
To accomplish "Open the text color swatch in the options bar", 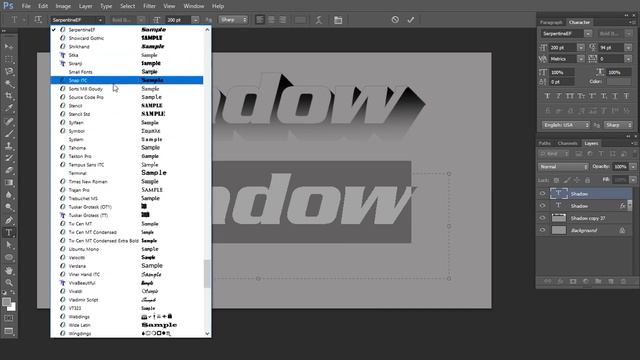I will [300, 20].
